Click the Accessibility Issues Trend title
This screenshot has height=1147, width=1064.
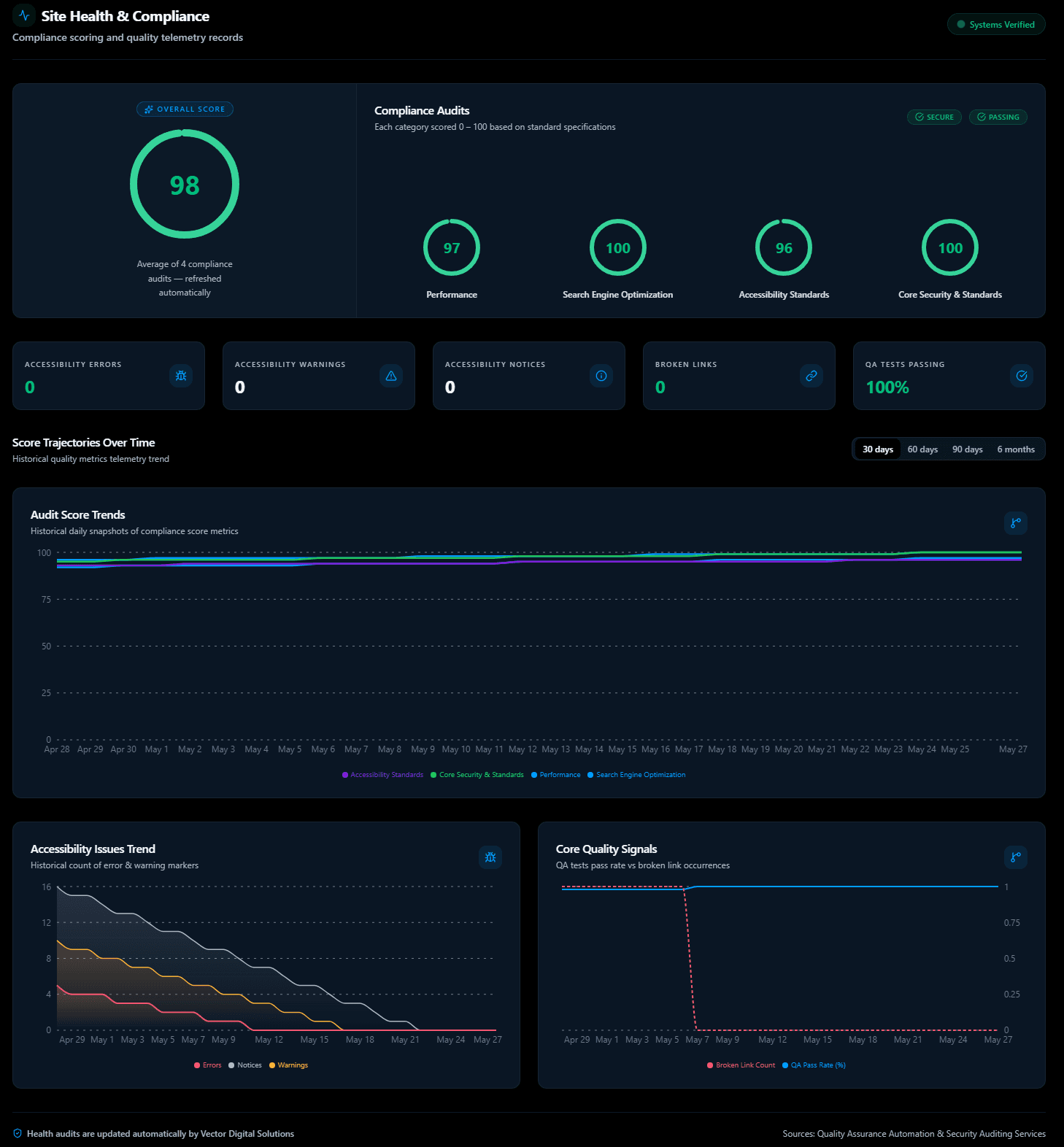point(93,849)
